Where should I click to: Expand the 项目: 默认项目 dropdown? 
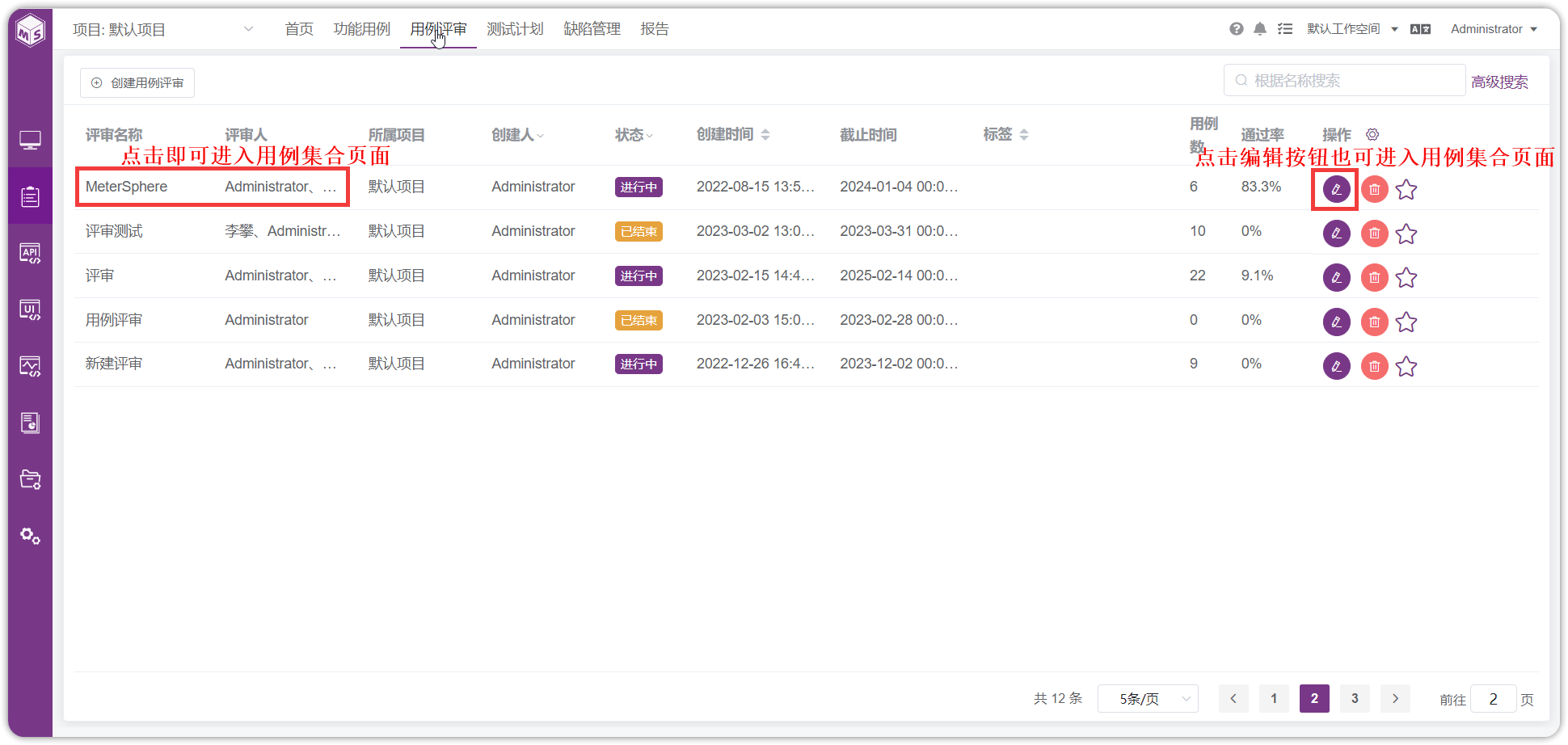pos(163,30)
